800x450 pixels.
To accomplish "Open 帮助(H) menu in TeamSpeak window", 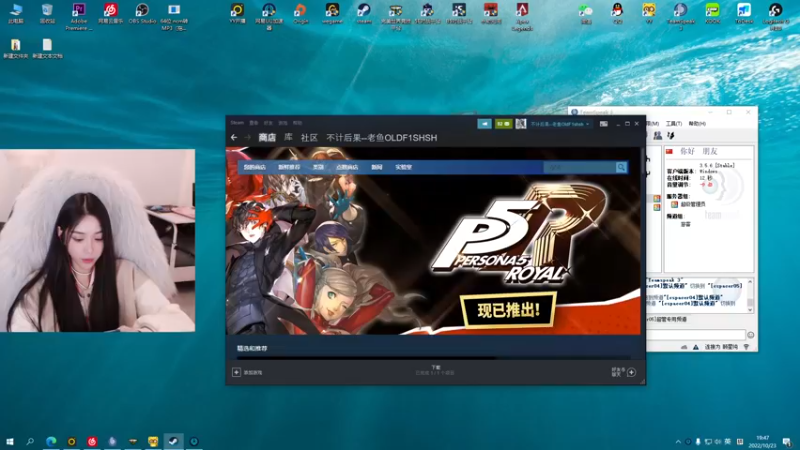I will (697, 123).
